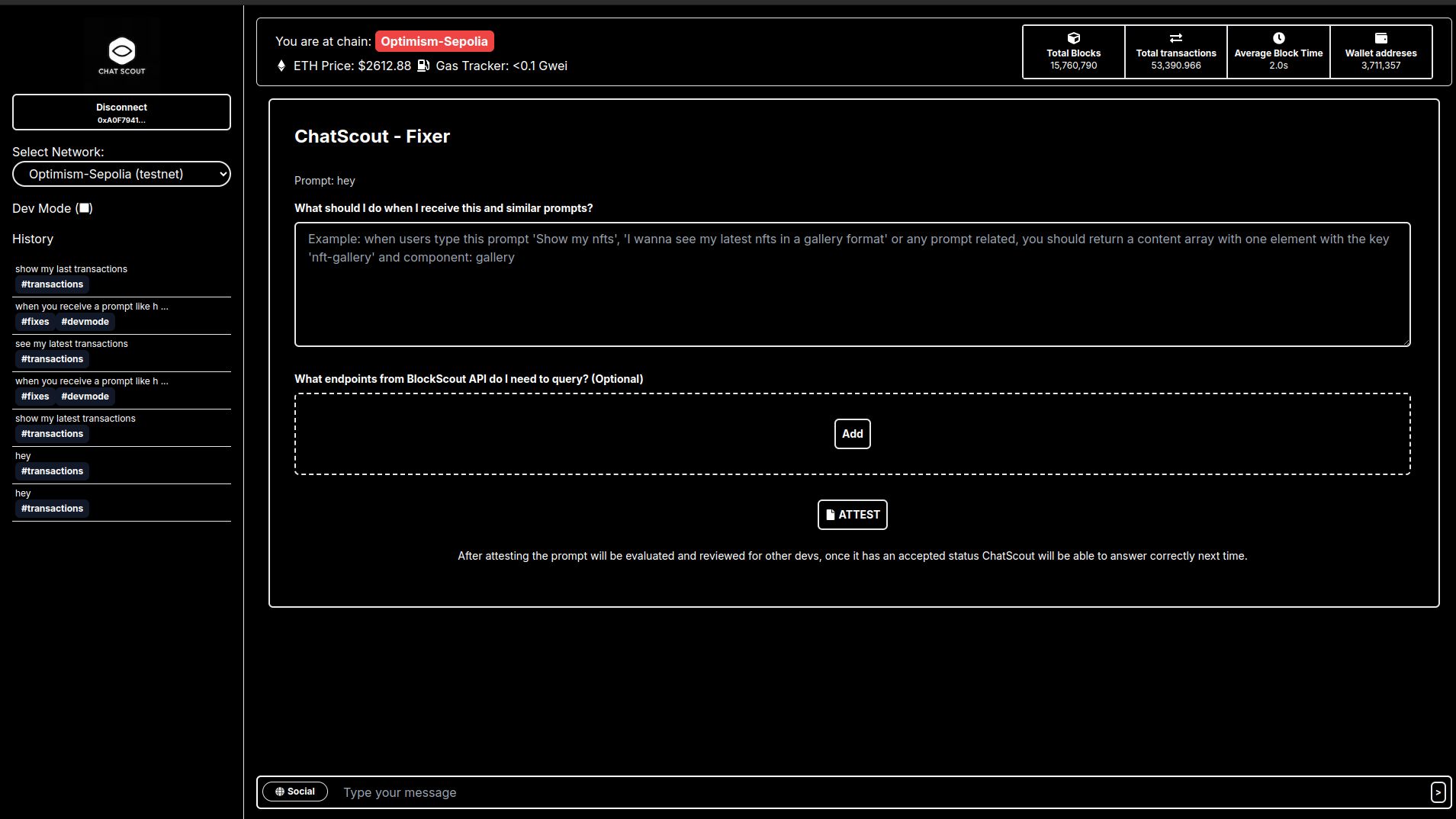Click the ChatScout - Fixer heading

(372, 136)
